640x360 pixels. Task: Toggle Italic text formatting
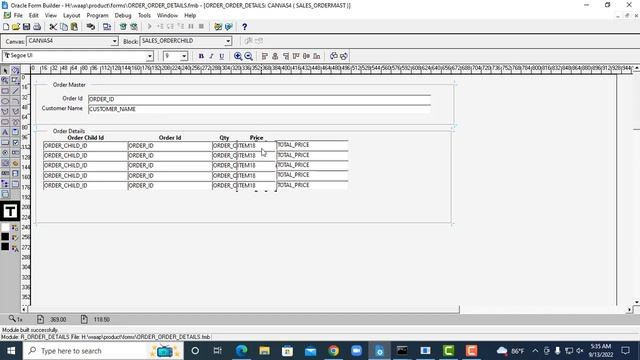click(211, 56)
